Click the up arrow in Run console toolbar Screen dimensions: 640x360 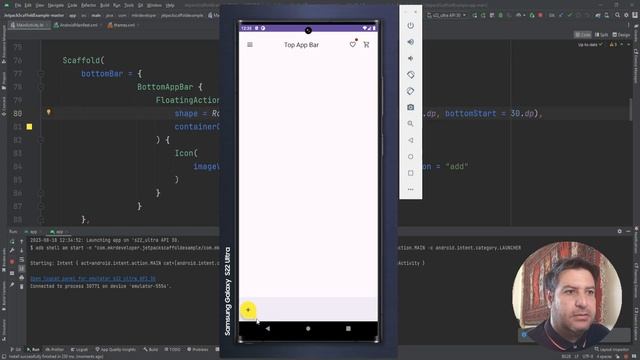(22, 241)
